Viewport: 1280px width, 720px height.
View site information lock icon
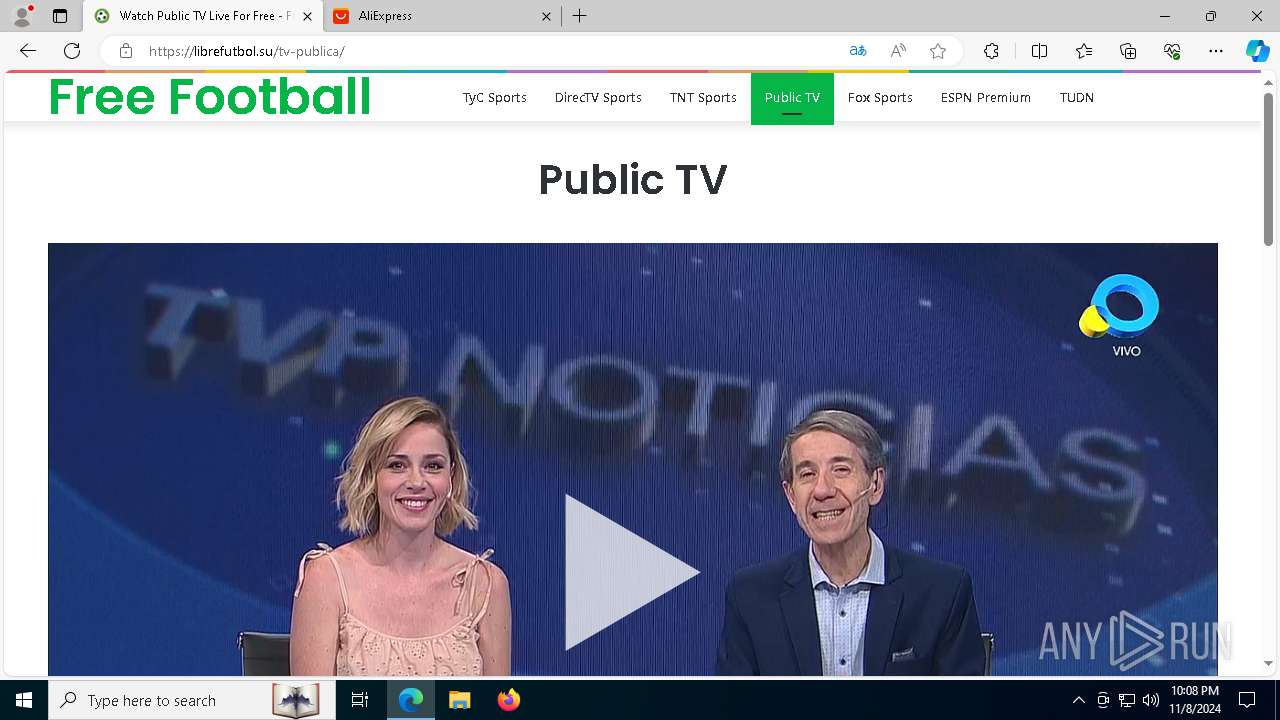coord(126,51)
